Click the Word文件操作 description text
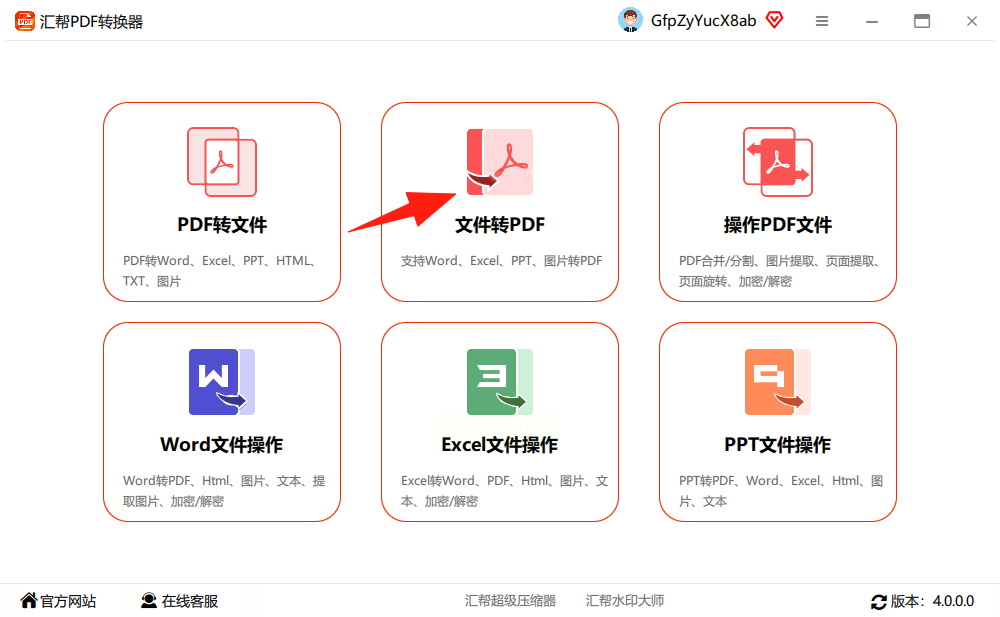Viewport: 1000px width, 617px height. [x=224, y=491]
